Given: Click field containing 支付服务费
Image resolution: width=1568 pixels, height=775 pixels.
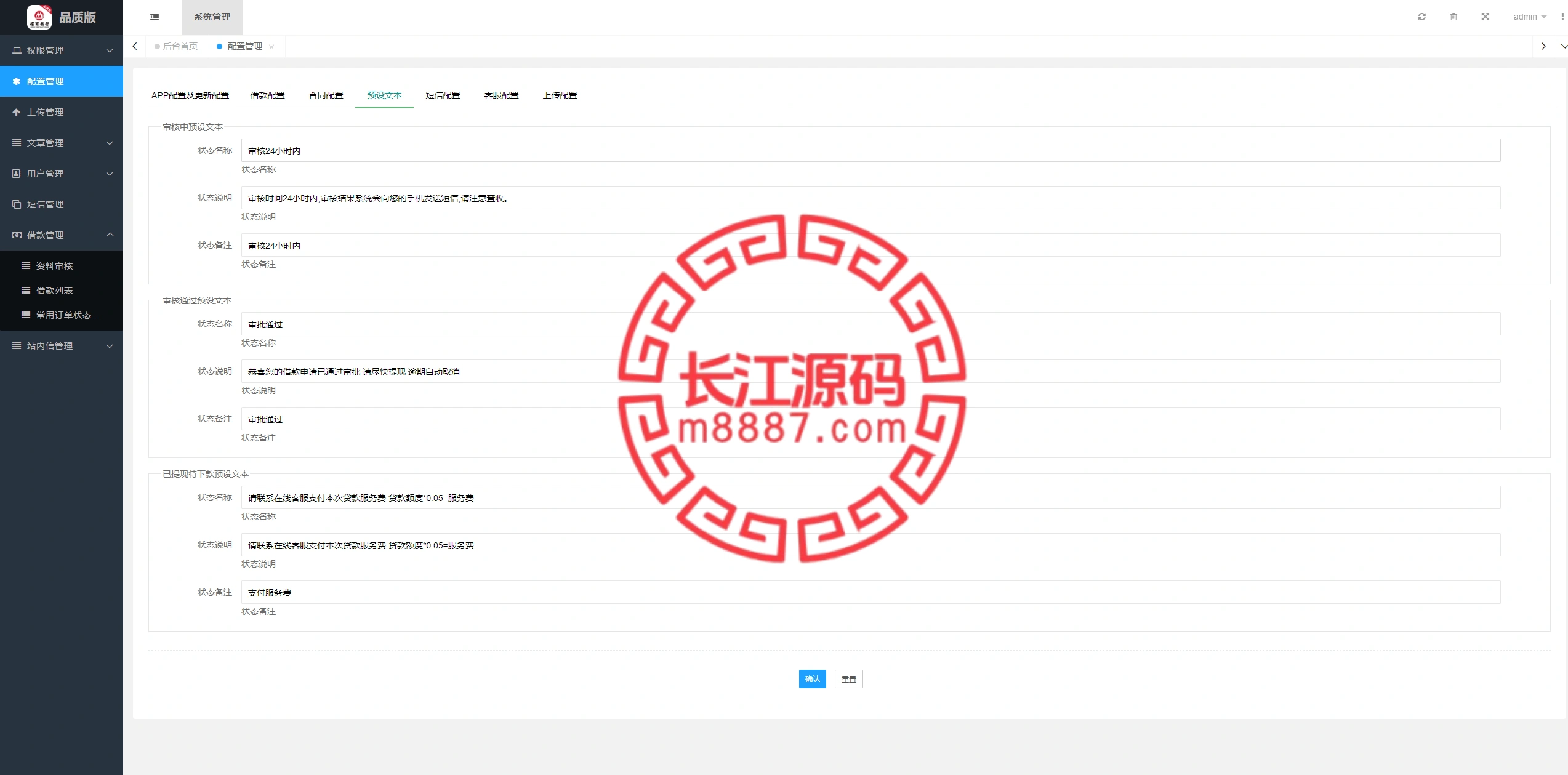Looking at the screenshot, I should tap(871, 592).
